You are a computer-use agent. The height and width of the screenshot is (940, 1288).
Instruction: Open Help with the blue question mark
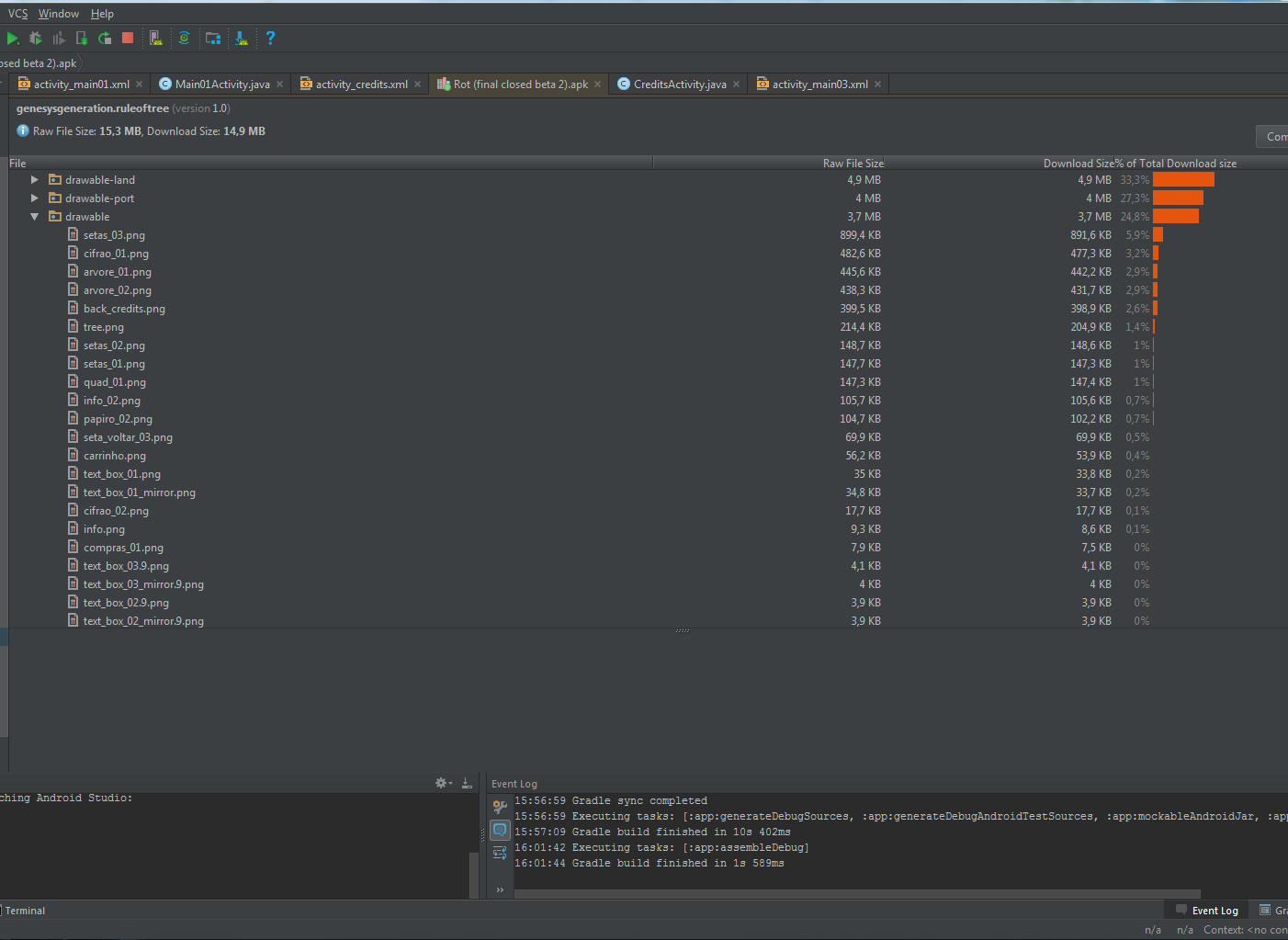[270, 38]
